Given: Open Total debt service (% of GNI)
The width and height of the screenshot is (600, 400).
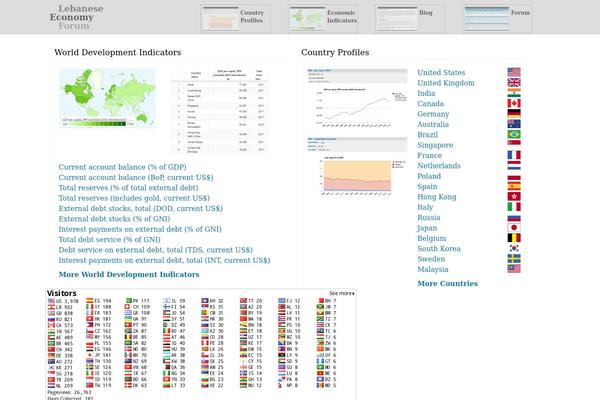Looking at the screenshot, I should click(x=109, y=239).
